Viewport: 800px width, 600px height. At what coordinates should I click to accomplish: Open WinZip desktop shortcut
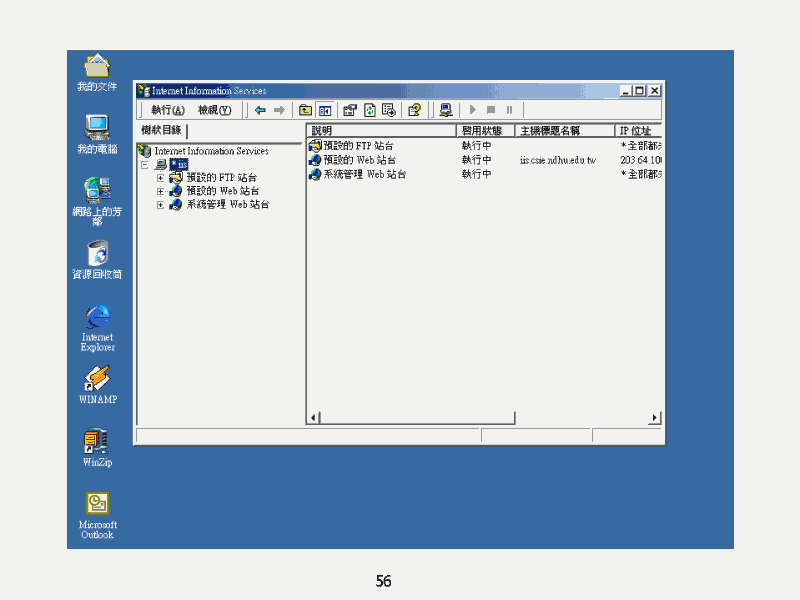pos(97,448)
